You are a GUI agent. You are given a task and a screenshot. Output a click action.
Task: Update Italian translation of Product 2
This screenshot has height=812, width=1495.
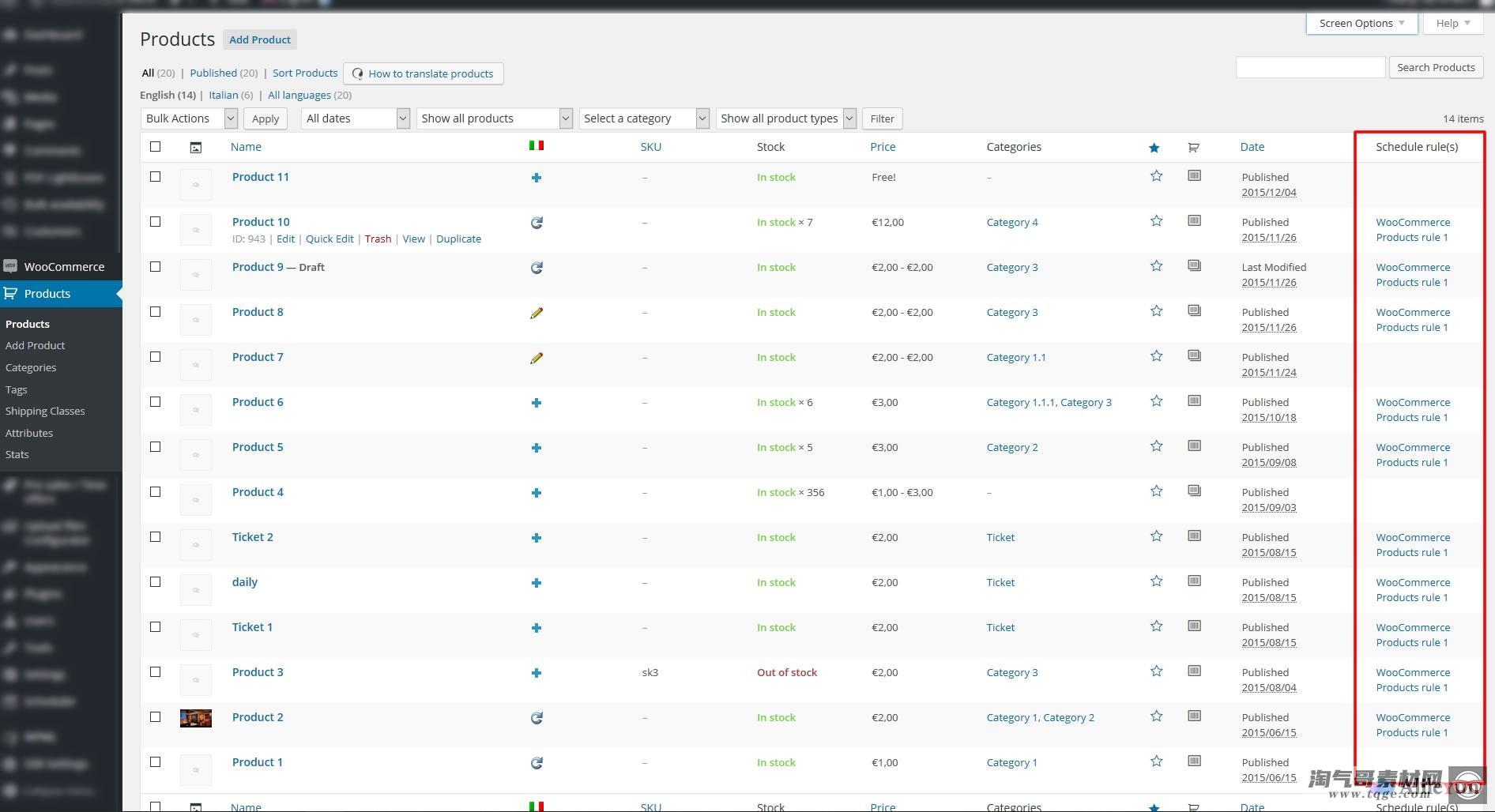tap(537, 718)
